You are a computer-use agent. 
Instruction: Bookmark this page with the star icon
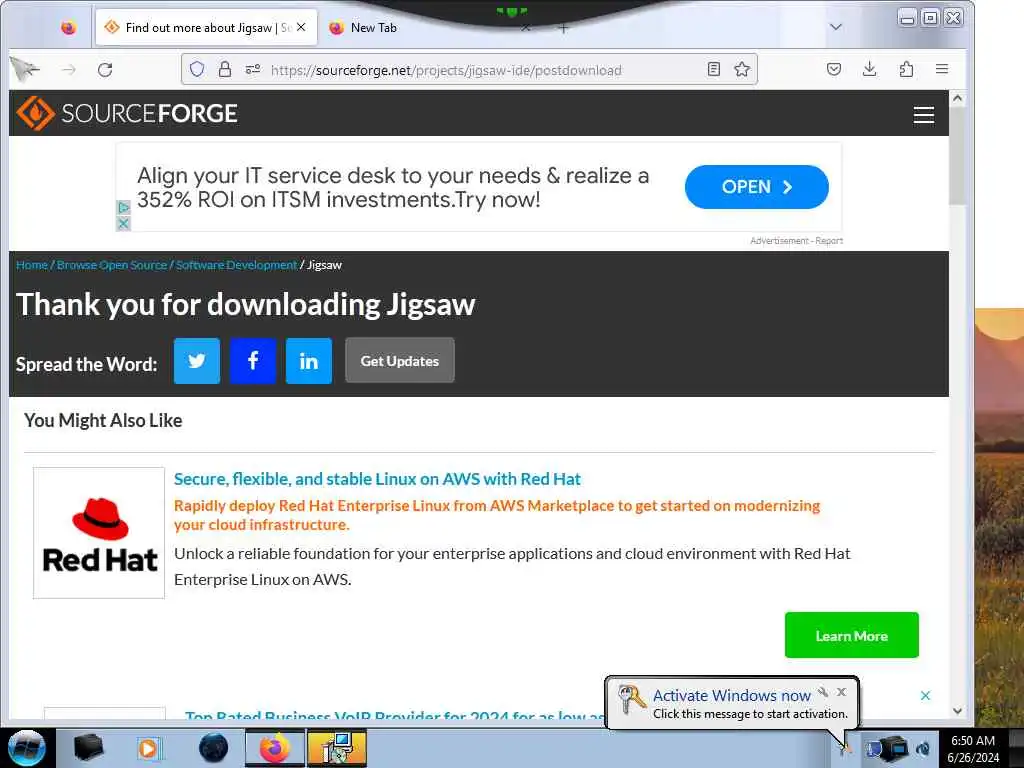(x=742, y=69)
